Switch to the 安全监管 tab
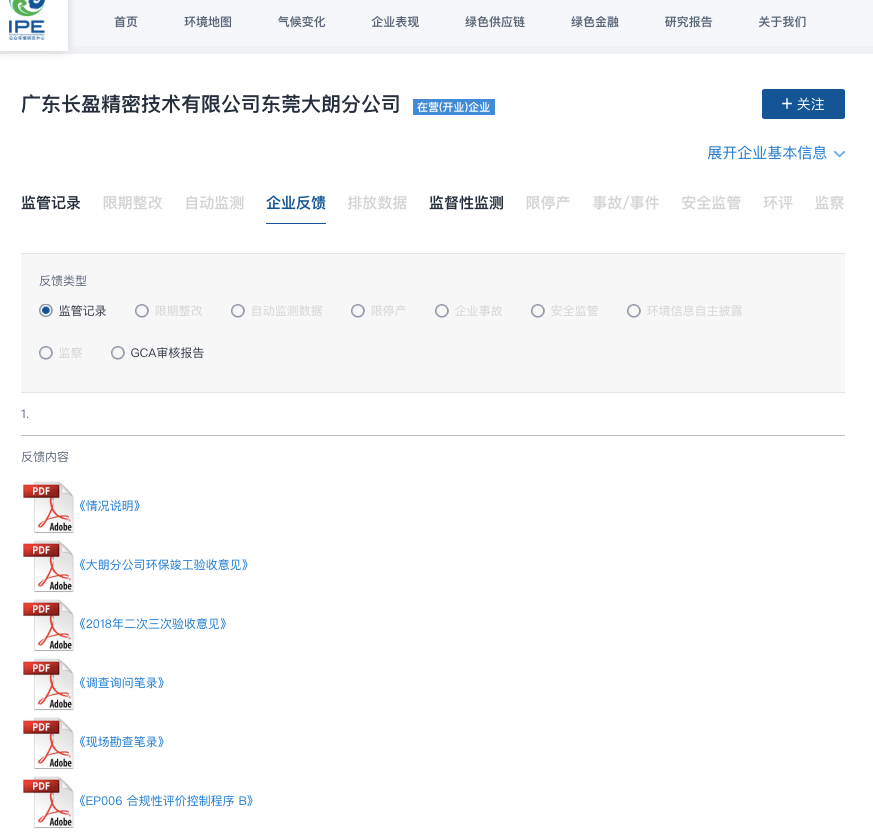The image size is (873, 834). [711, 203]
